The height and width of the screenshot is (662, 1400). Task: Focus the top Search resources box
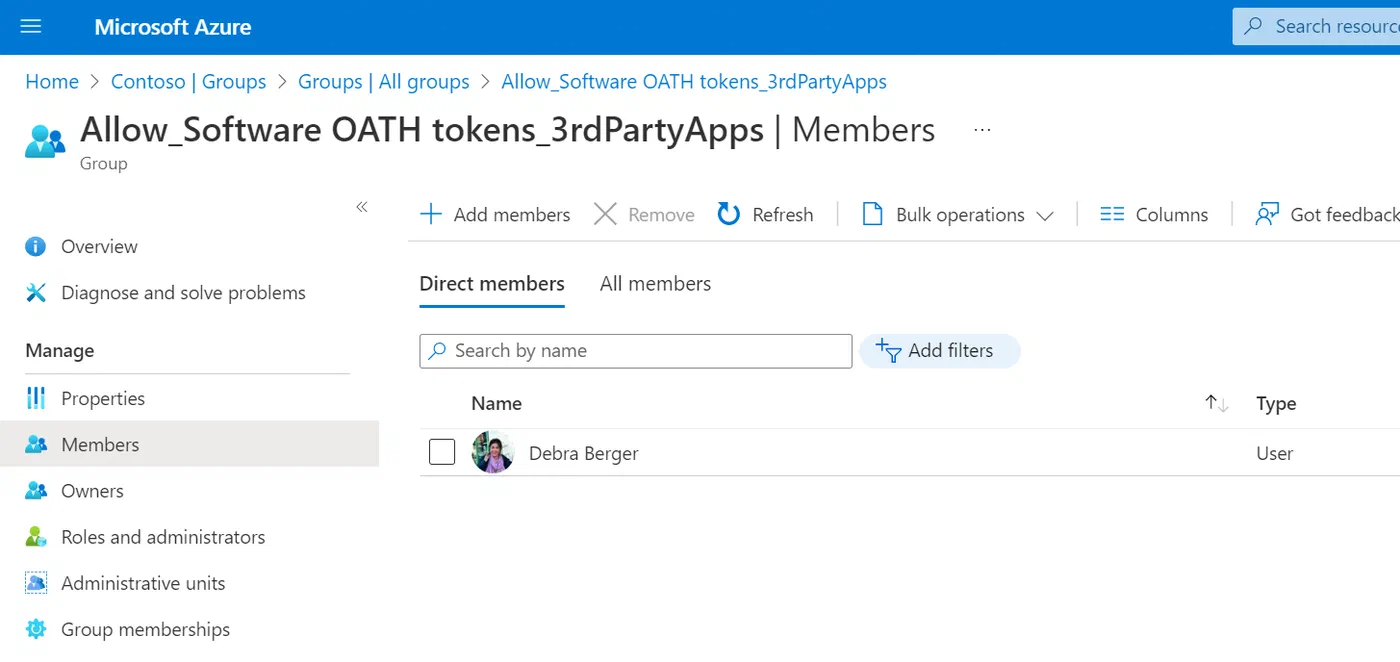coord(1316,27)
